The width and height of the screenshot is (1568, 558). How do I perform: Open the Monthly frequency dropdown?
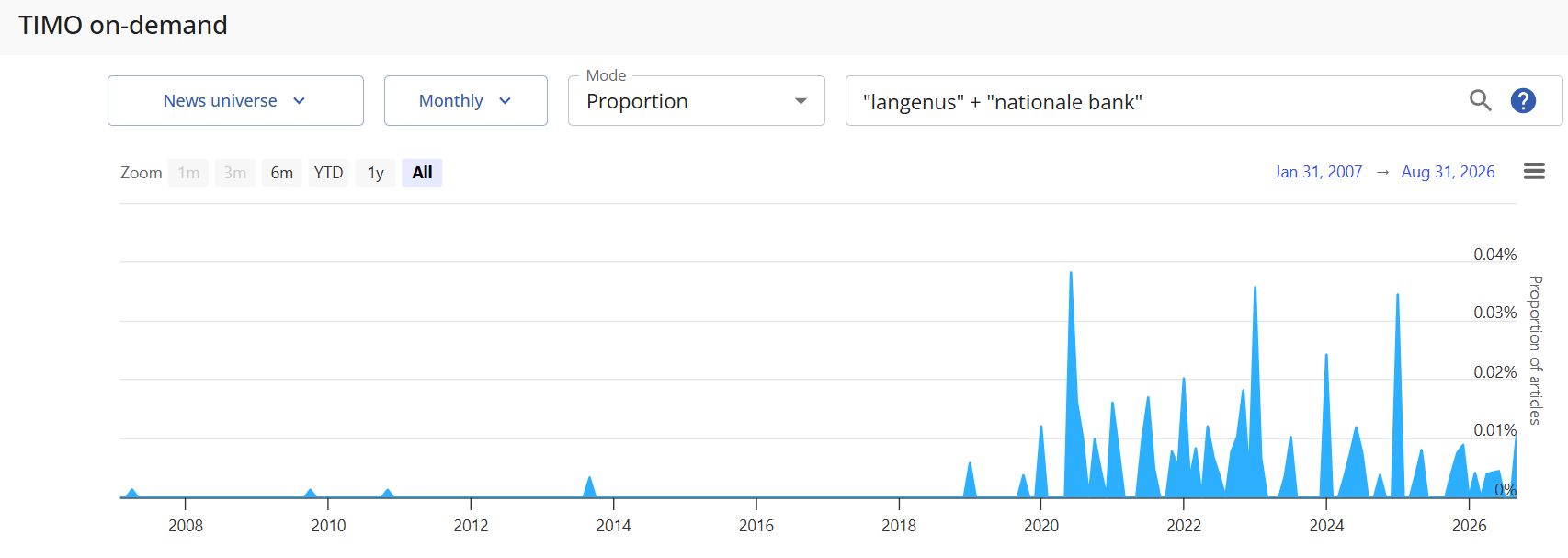coord(466,100)
